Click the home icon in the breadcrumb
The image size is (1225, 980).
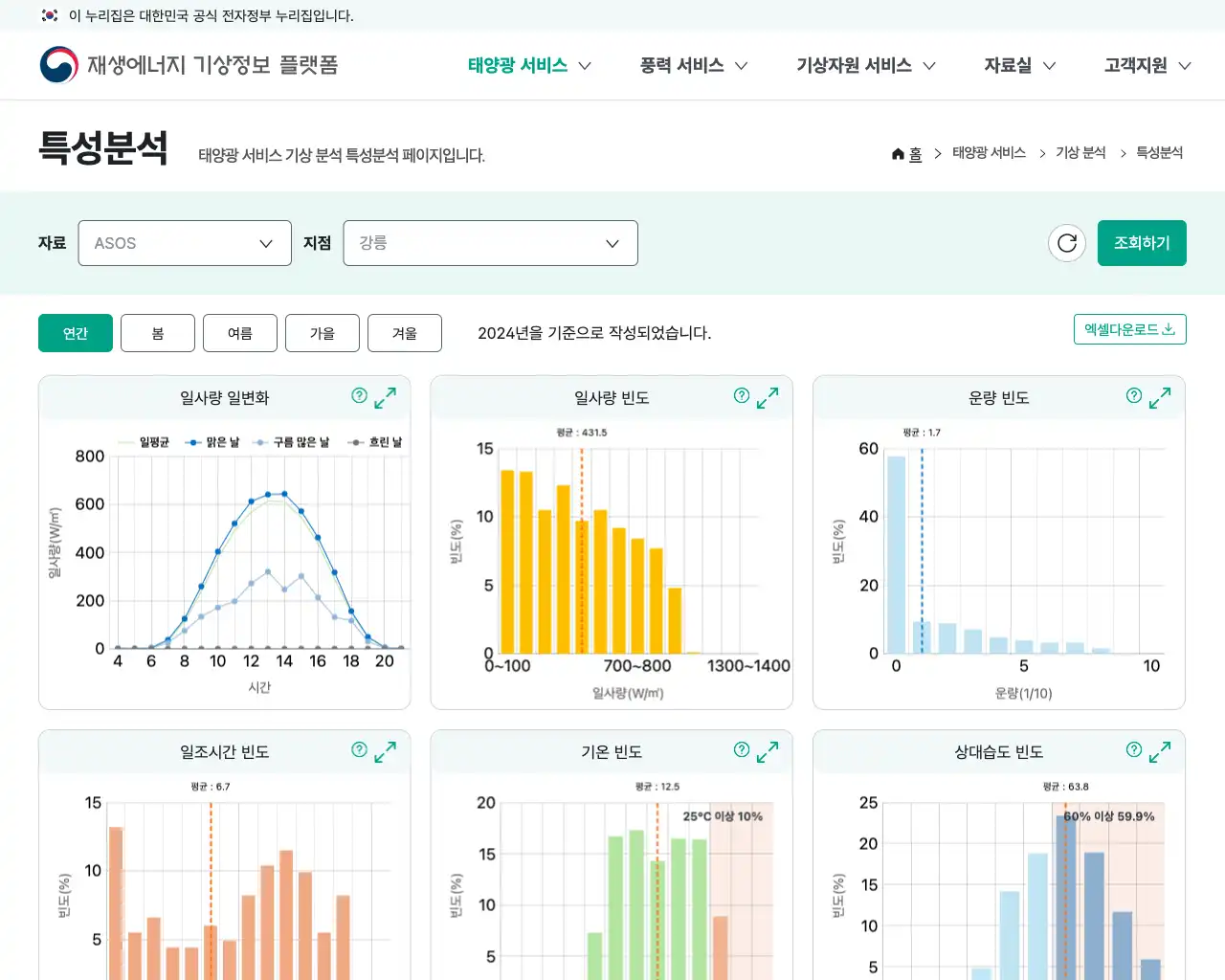click(898, 153)
